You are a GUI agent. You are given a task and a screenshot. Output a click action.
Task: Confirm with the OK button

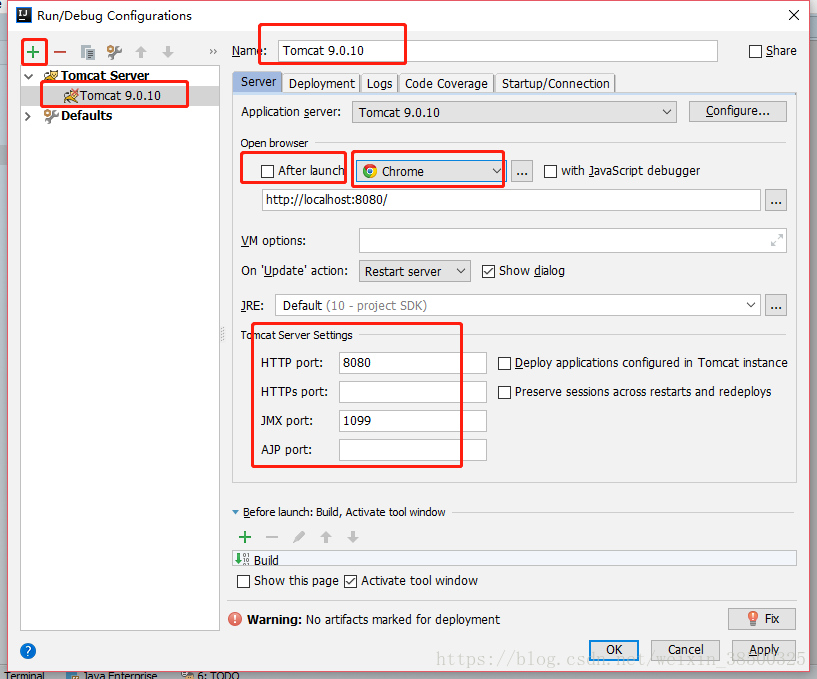[x=614, y=650]
